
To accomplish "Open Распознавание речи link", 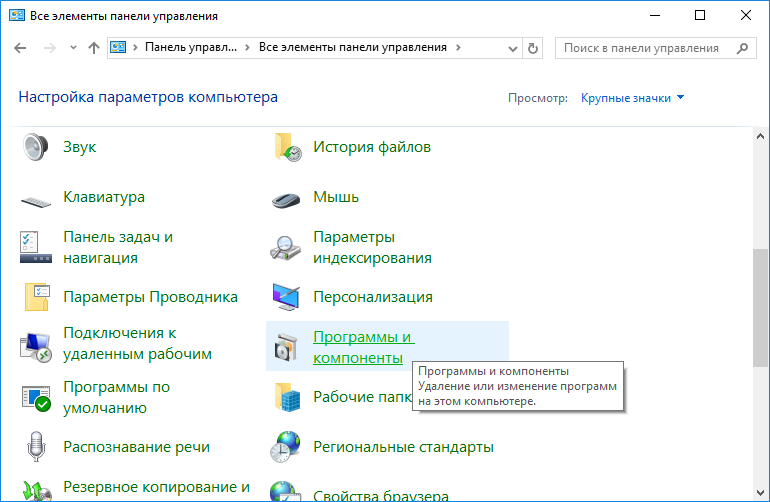I will tap(137, 446).
